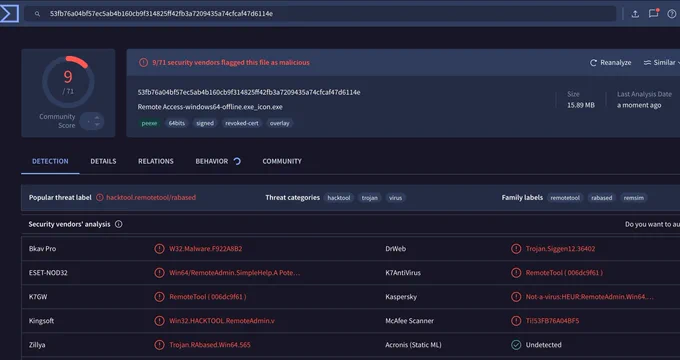Click the Reanalyze button
This screenshot has height=360, width=680.
(611, 62)
